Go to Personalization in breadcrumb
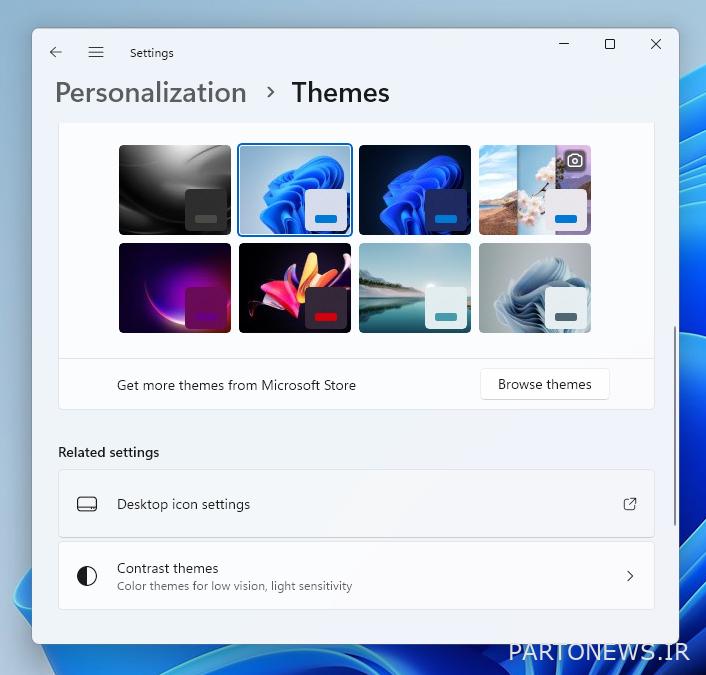The image size is (706, 675). tap(150, 93)
